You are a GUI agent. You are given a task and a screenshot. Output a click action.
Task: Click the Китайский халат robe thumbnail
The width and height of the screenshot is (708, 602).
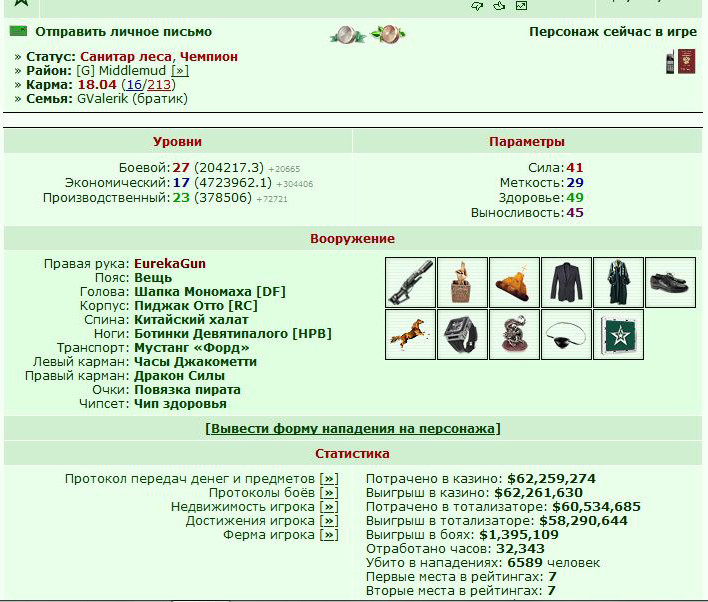pos(618,283)
